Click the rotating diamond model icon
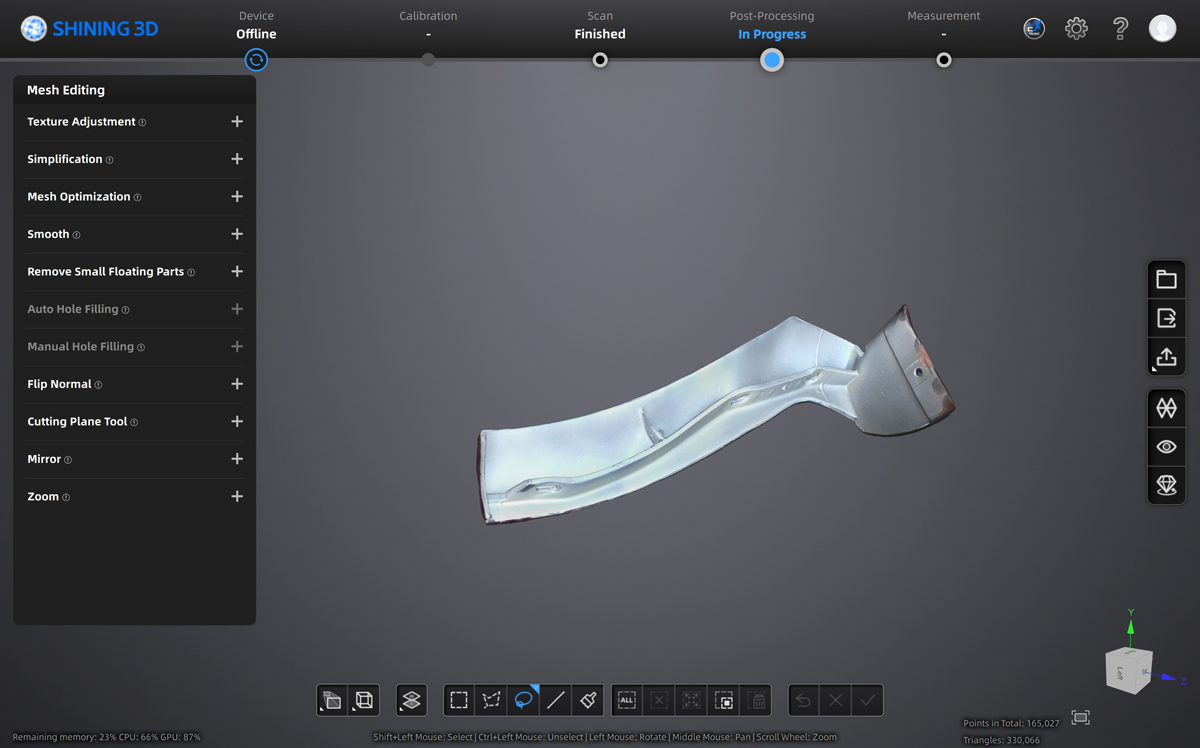1200x748 pixels. tap(1166, 486)
